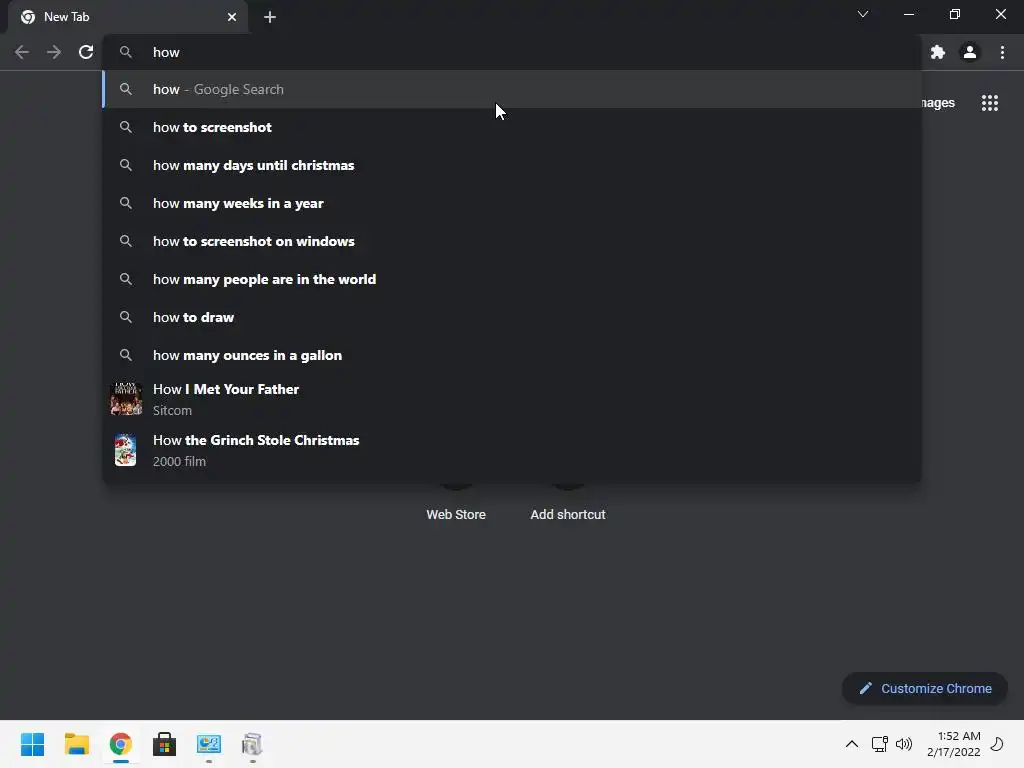Viewport: 1024px width, 768px height.
Task: Reload the page with the refresh icon
Action: [86, 52]
